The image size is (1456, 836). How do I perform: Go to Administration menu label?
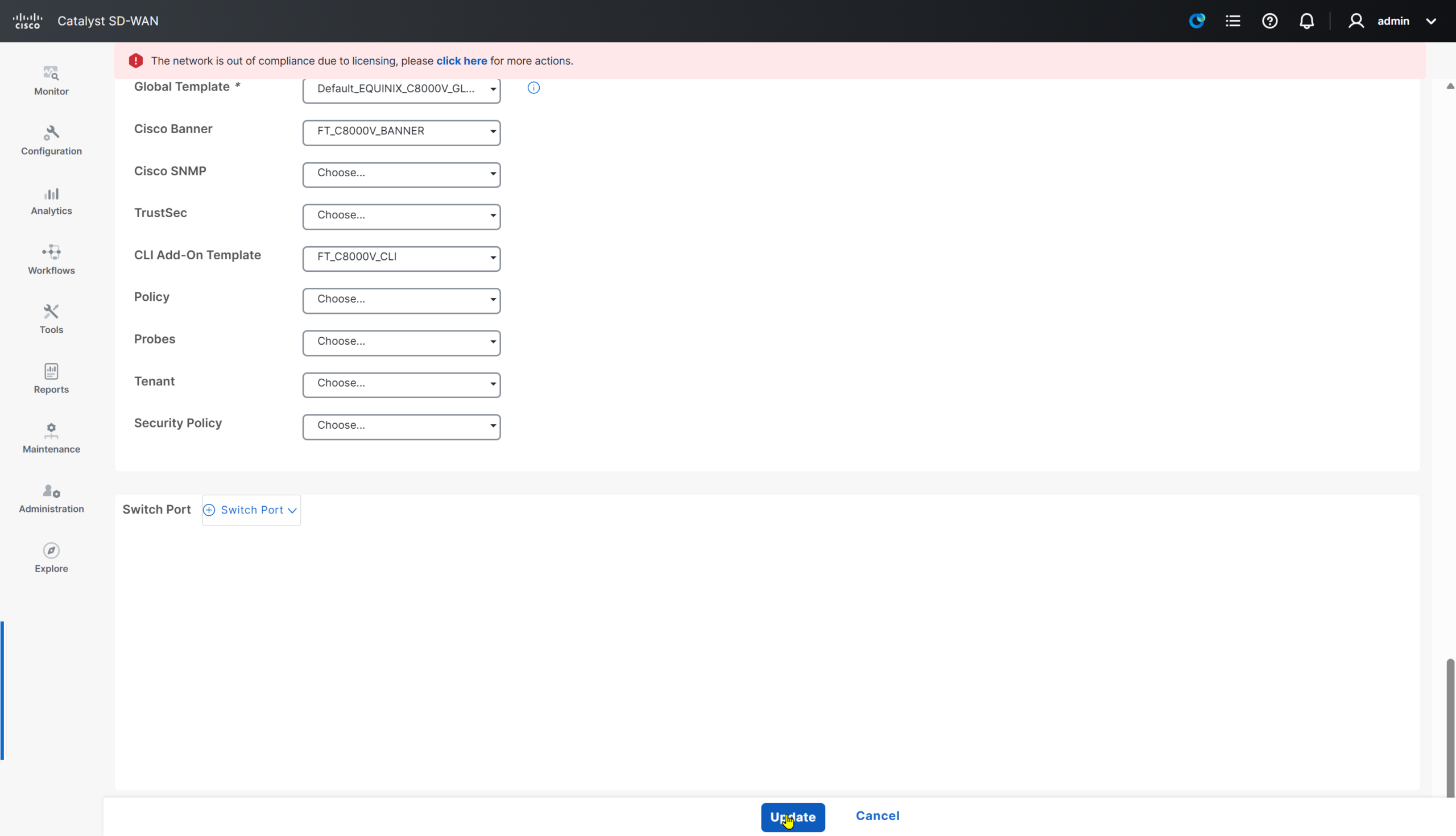tap(51, 509)
